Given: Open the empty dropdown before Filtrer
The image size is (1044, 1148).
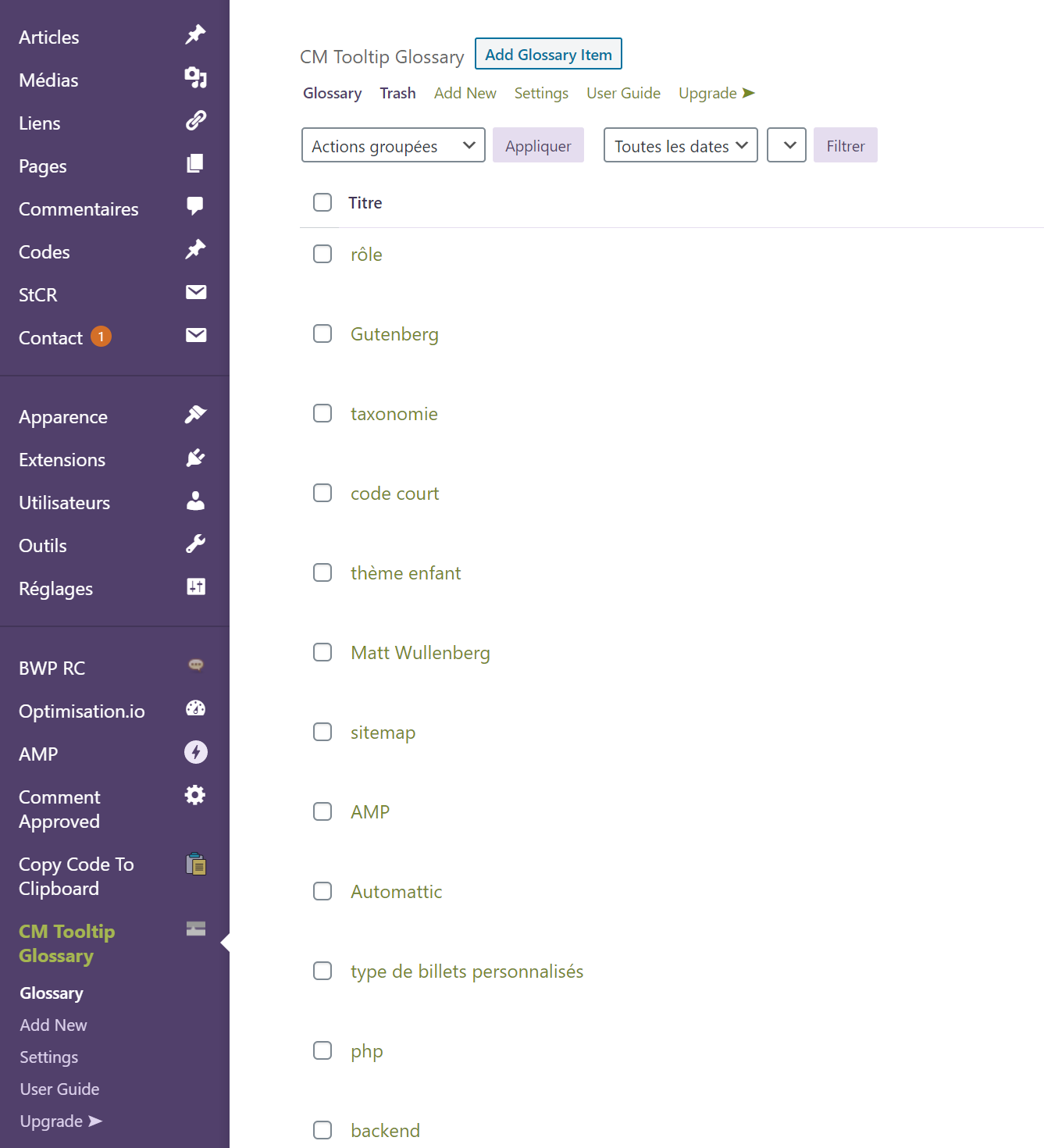Looking at the screenshot, I should (x=786, y=145).
